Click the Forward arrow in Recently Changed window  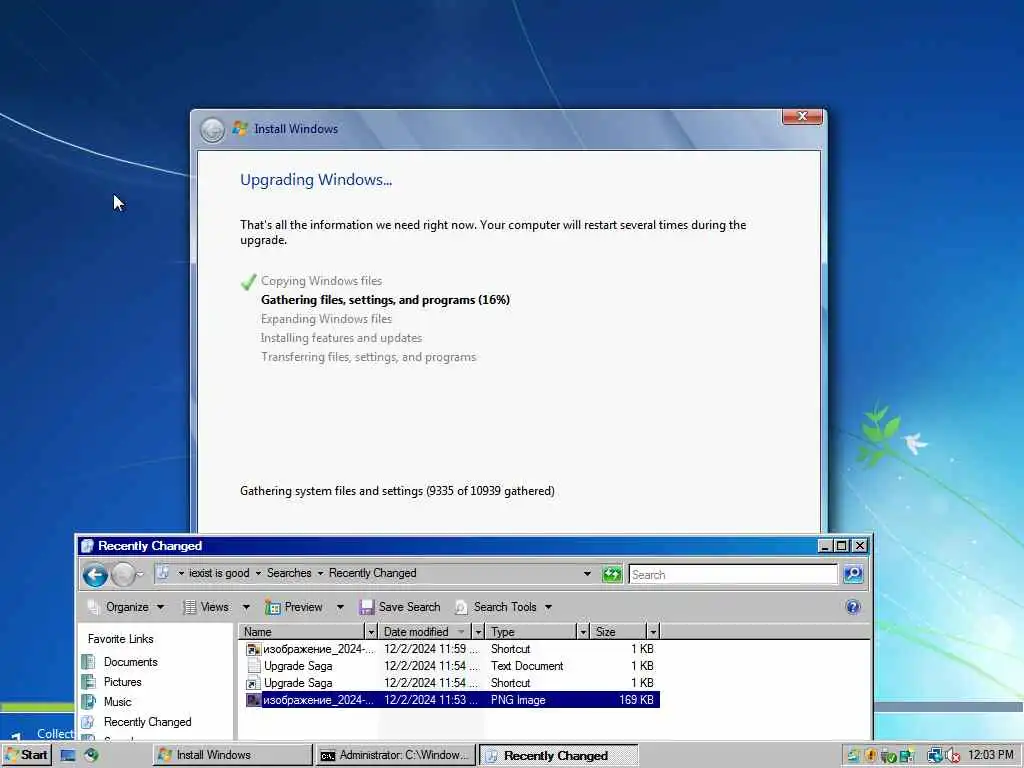tap(123, 575)
